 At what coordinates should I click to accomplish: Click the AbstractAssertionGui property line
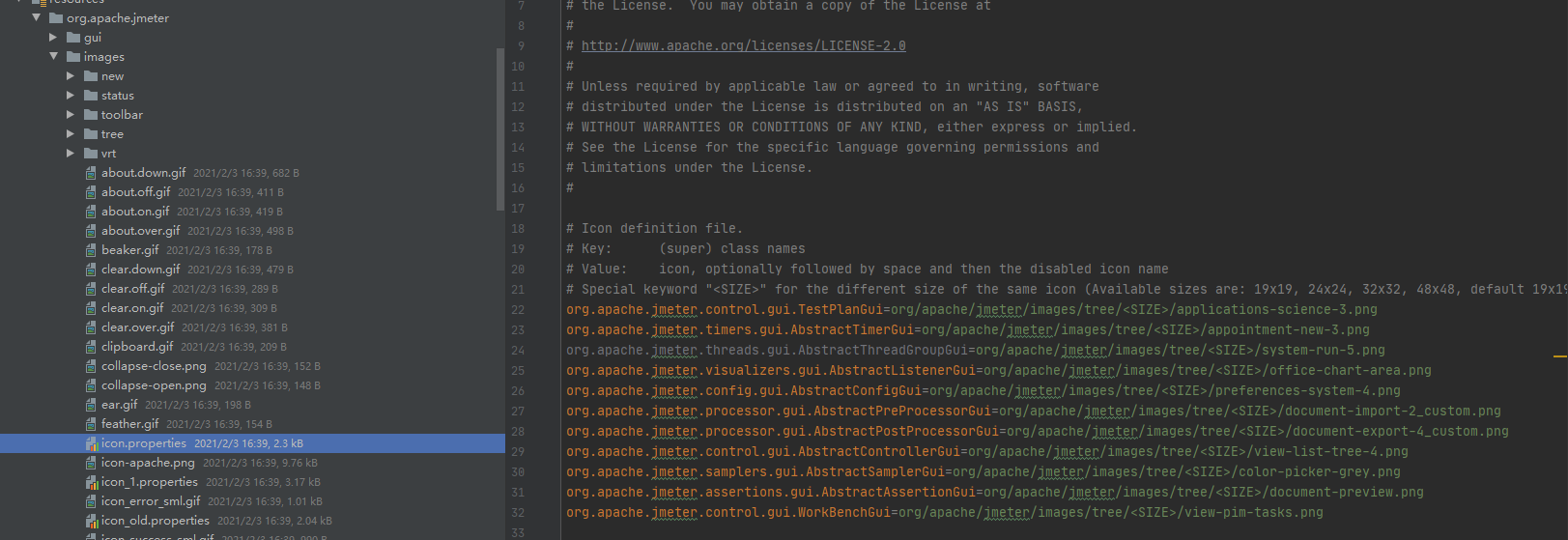tap(994, 493)
